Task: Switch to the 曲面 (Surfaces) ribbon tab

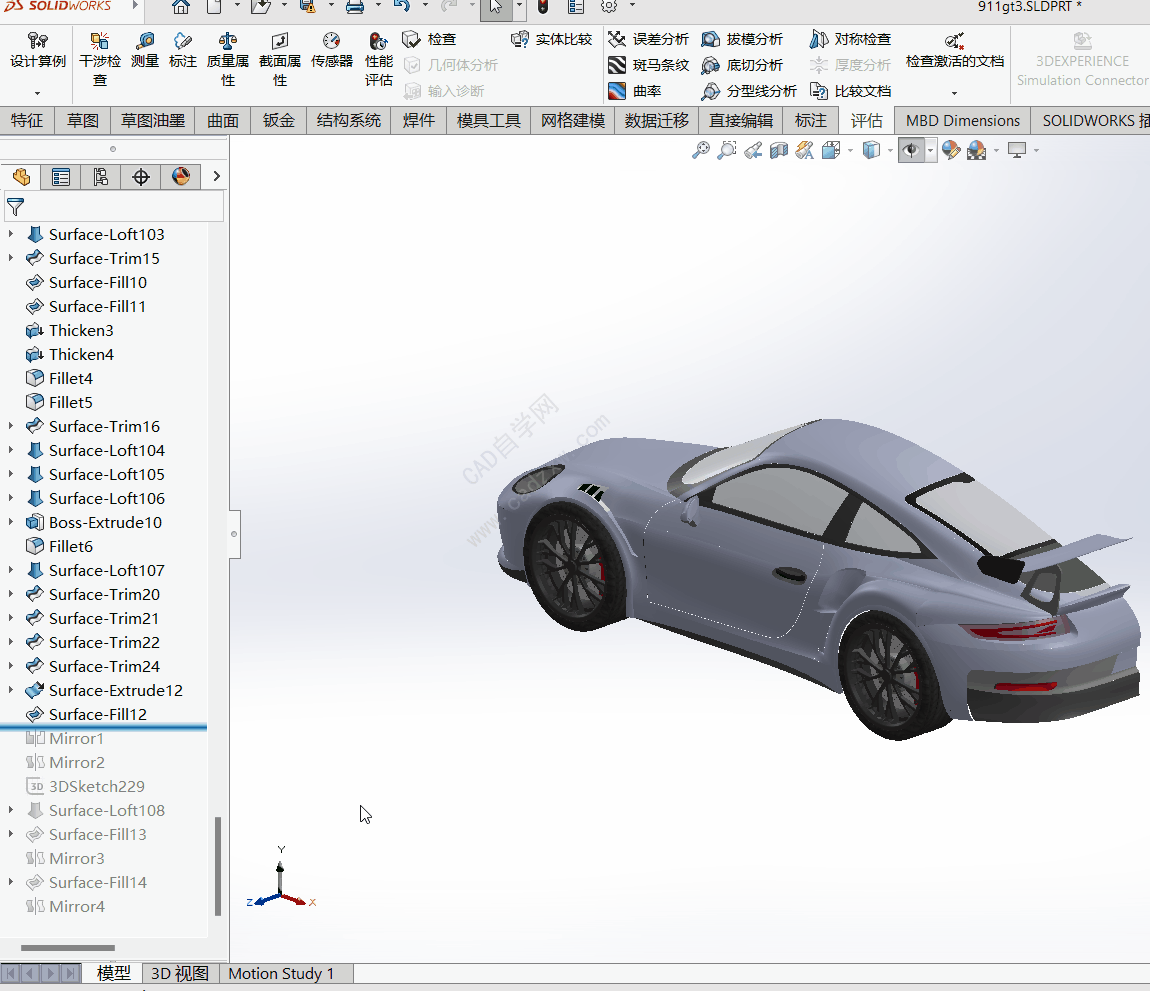Action: coord(223,120)
